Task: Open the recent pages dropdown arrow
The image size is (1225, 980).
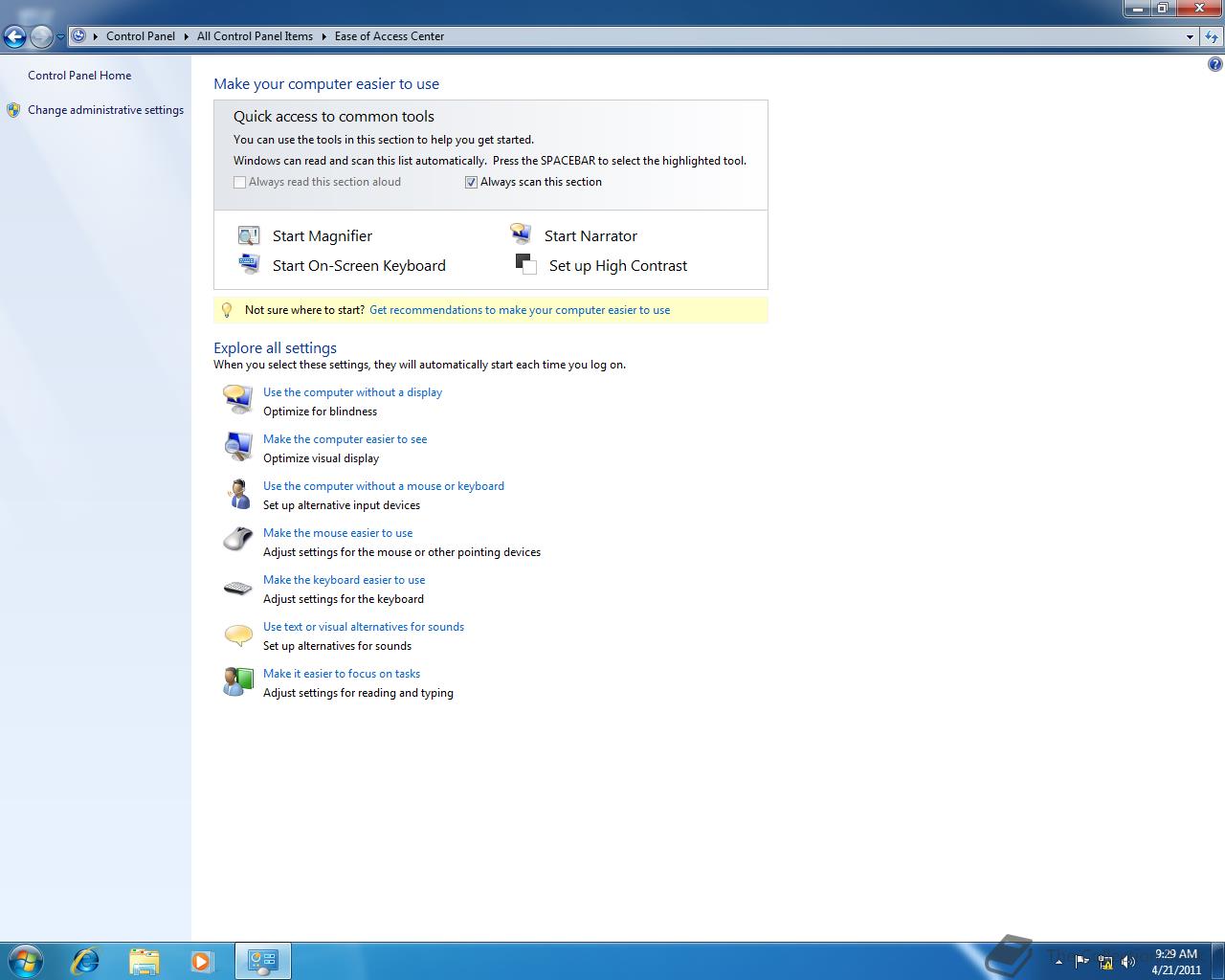Action: pos(60,37)
